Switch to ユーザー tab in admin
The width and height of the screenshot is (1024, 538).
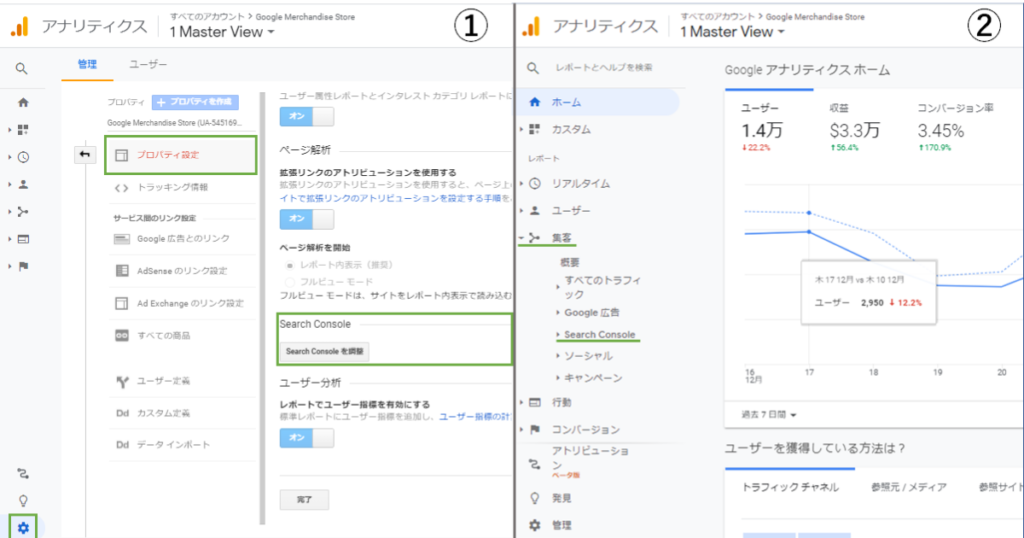coord(148,64)
